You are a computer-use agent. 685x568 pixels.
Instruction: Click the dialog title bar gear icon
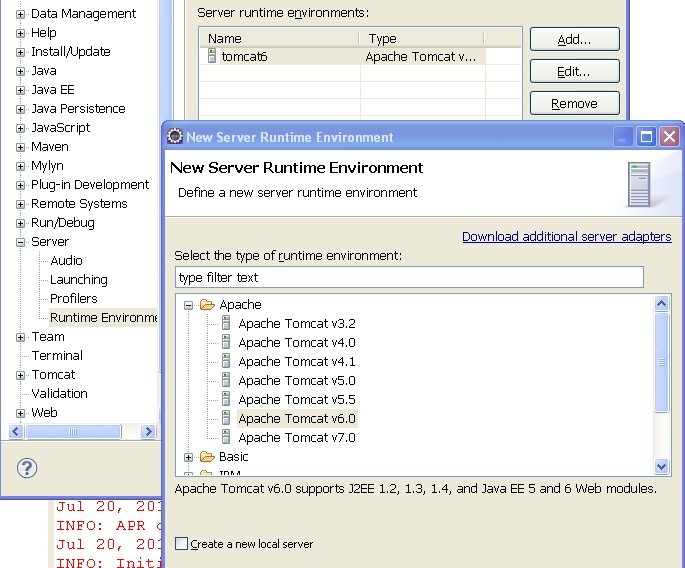(x=175, y=137)
